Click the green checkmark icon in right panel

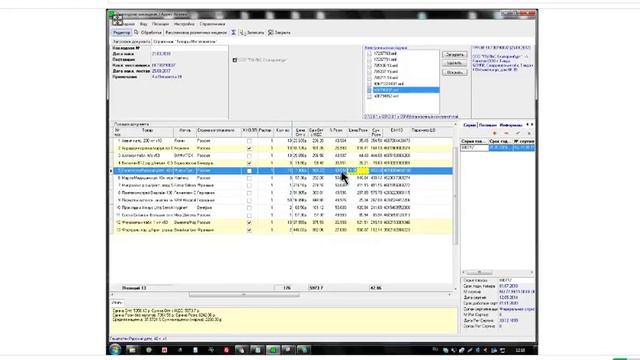[x=518, y=133]
